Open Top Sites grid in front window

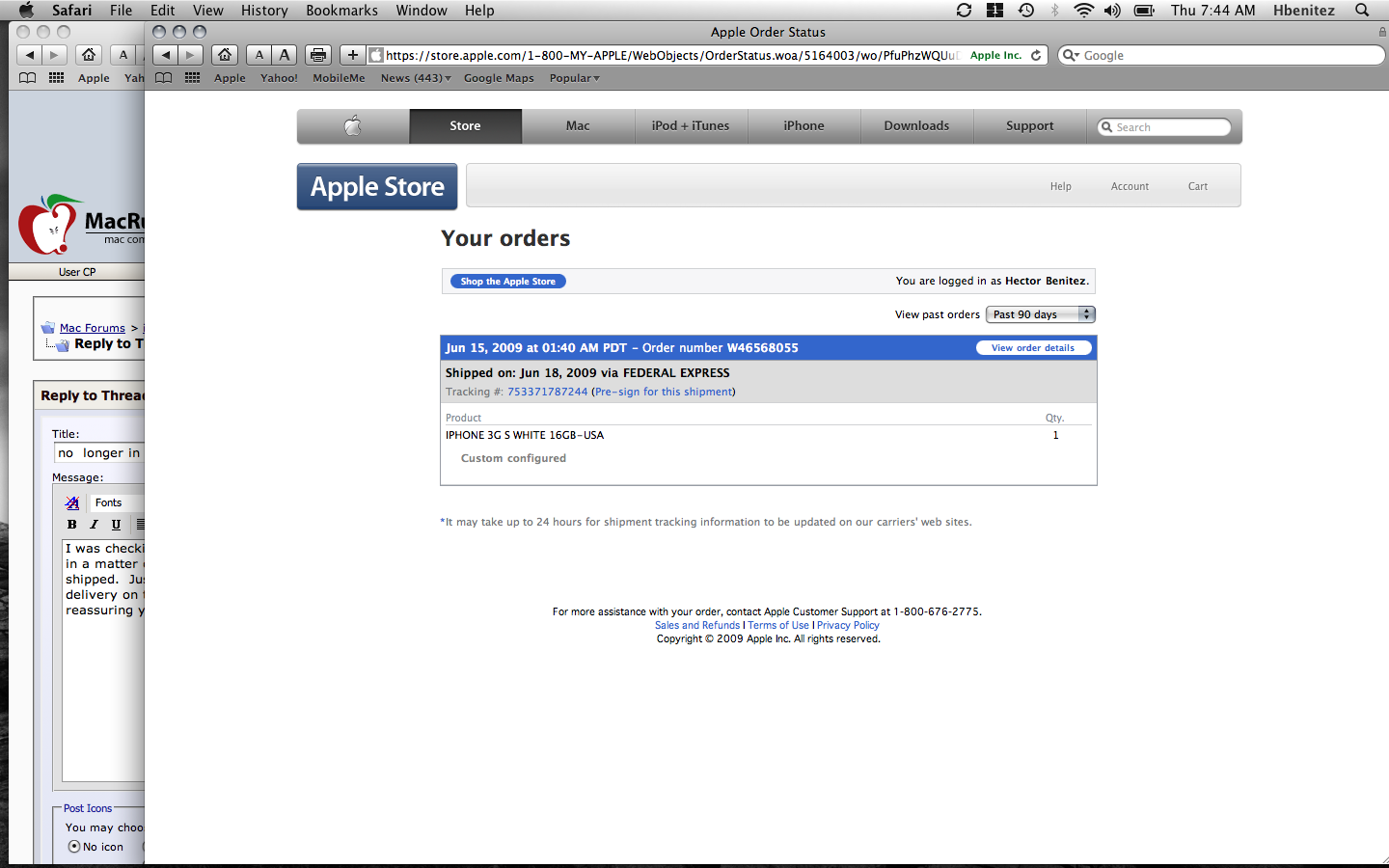point(193,78)
